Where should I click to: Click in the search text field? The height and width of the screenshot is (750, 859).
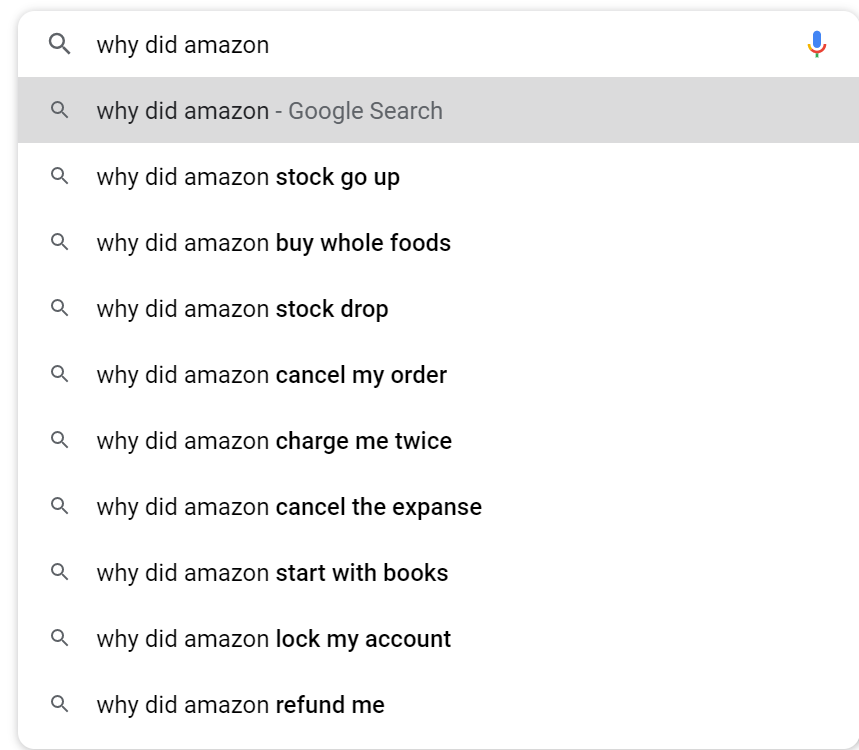click(438, 44)
